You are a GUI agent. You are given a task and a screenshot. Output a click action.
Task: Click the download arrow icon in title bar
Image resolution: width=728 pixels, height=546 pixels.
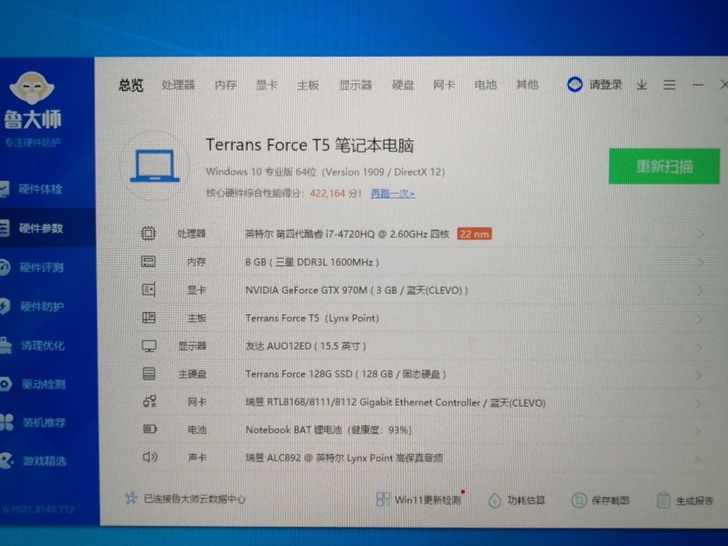[642, 85]
